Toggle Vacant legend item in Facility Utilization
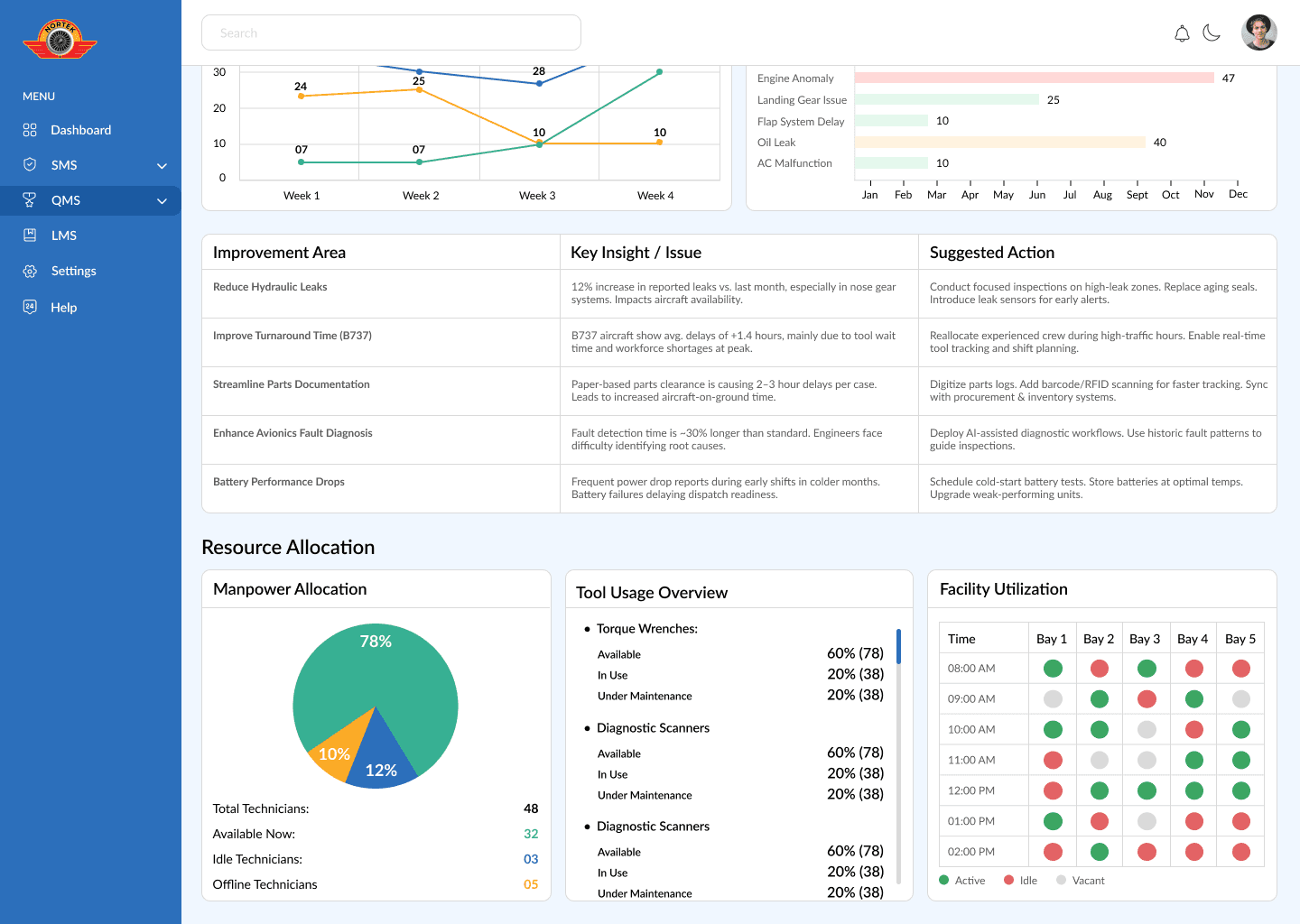This screenshot has width=1300, height=924. (1081, 881)
